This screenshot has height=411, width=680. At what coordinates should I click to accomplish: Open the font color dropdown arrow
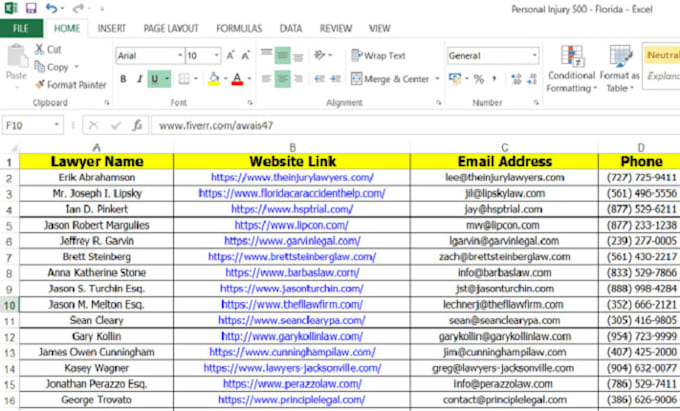249,79
